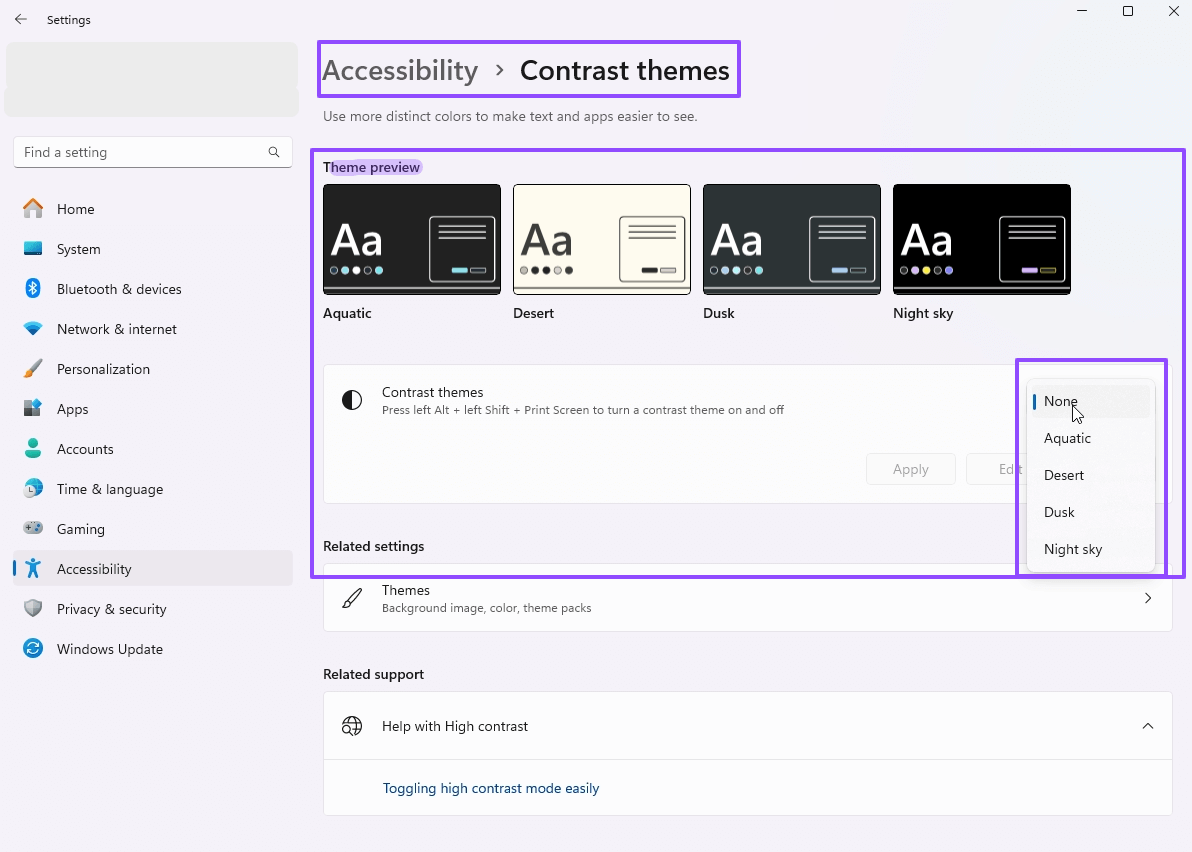
Task: Open Bluetooth & devices settings
Action: pyautogui.click(x=119, y=289)
